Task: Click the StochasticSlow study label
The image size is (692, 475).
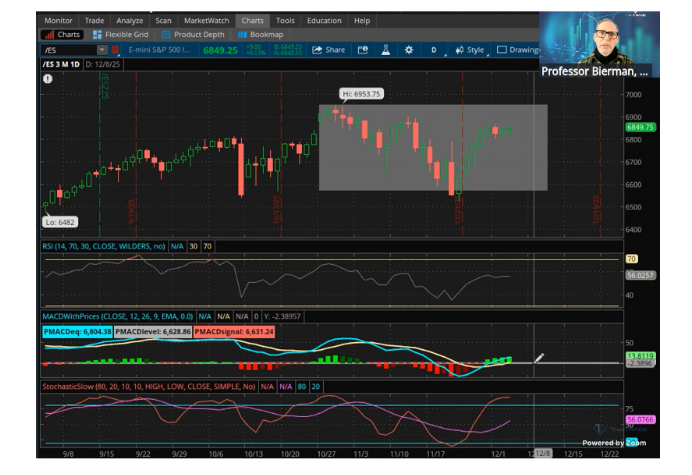Action: click(150, 385)
